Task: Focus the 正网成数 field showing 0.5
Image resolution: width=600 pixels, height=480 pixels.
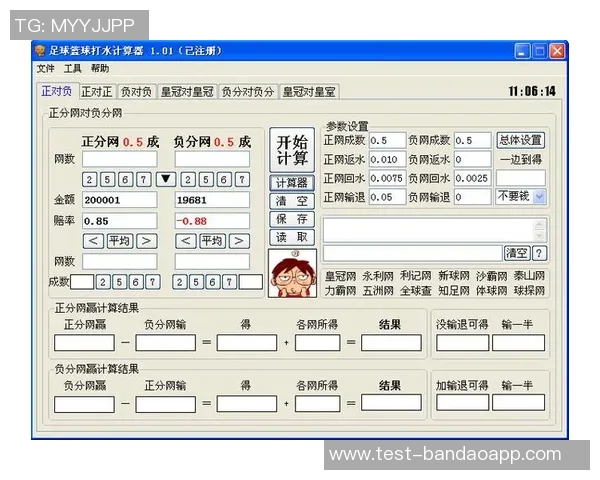Action: [387, 140]
